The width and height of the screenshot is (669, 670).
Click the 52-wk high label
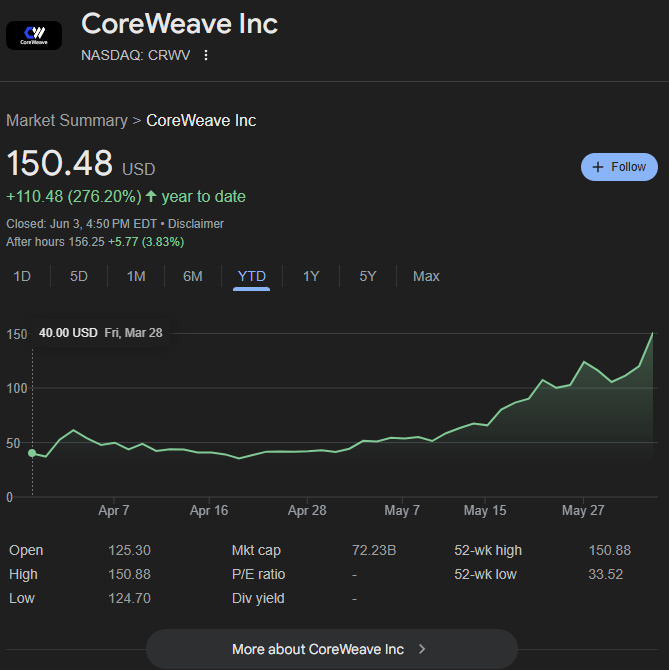pyautogui.click(x=488, y=550)
